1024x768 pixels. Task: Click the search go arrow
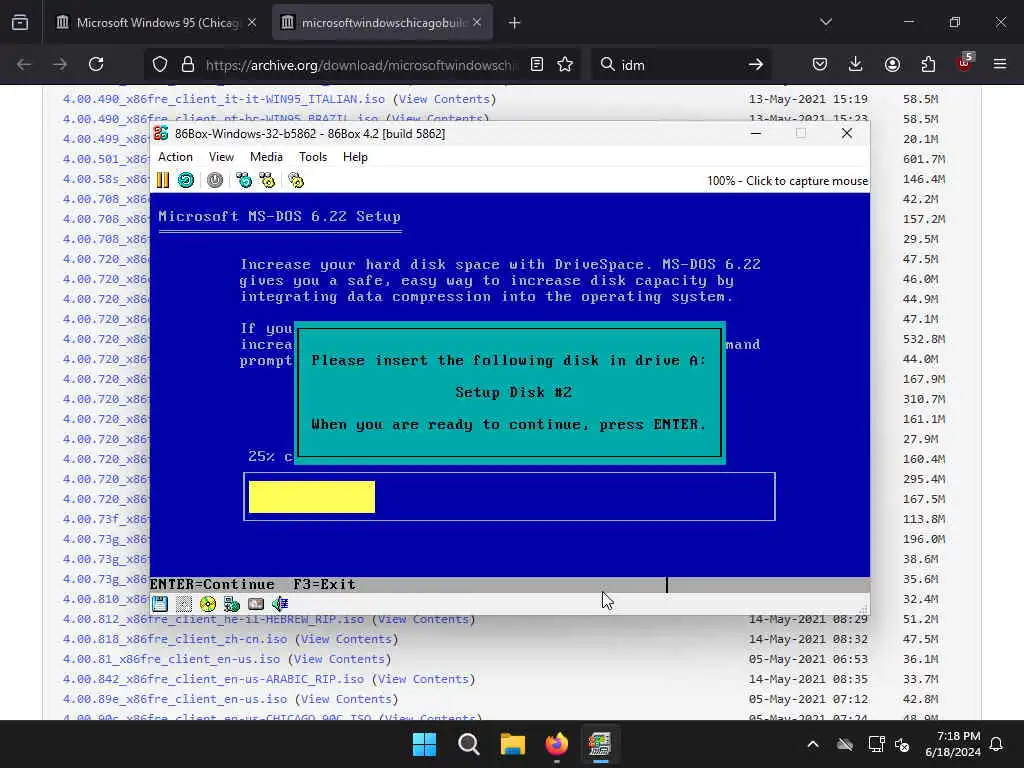coord(756,64)
